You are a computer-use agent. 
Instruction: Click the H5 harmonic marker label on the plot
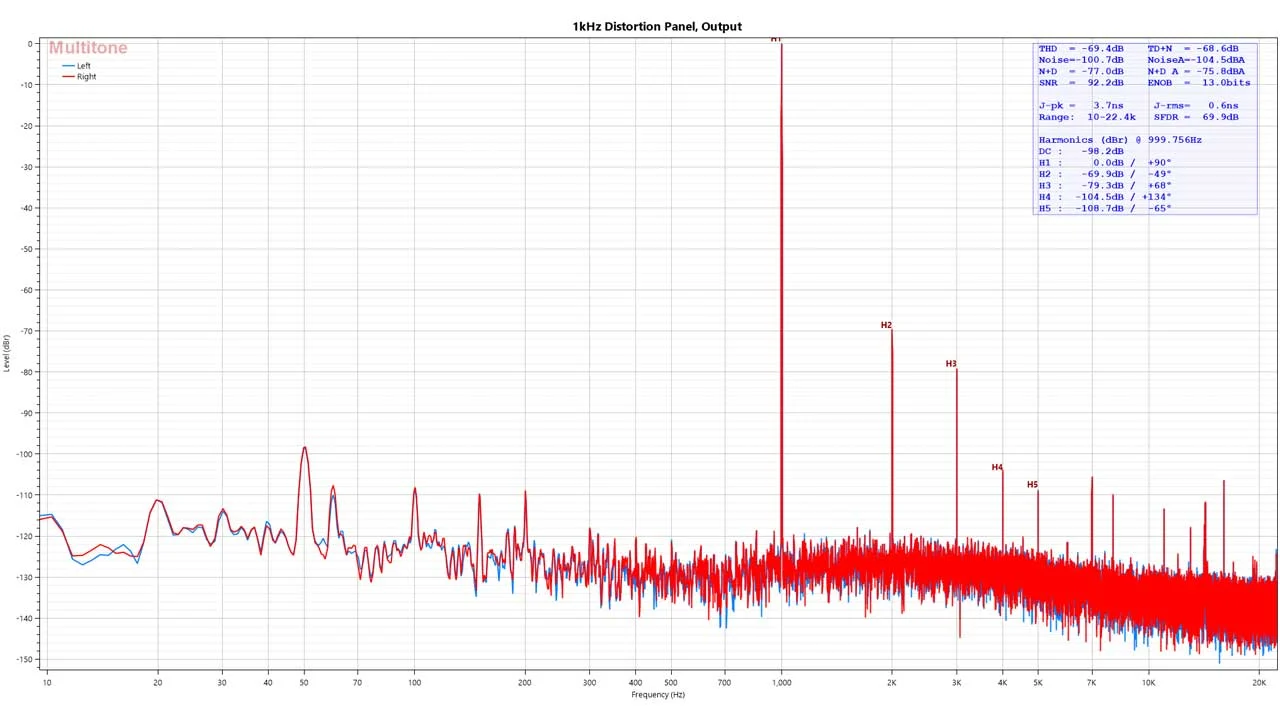click(x=1032, y=485)
